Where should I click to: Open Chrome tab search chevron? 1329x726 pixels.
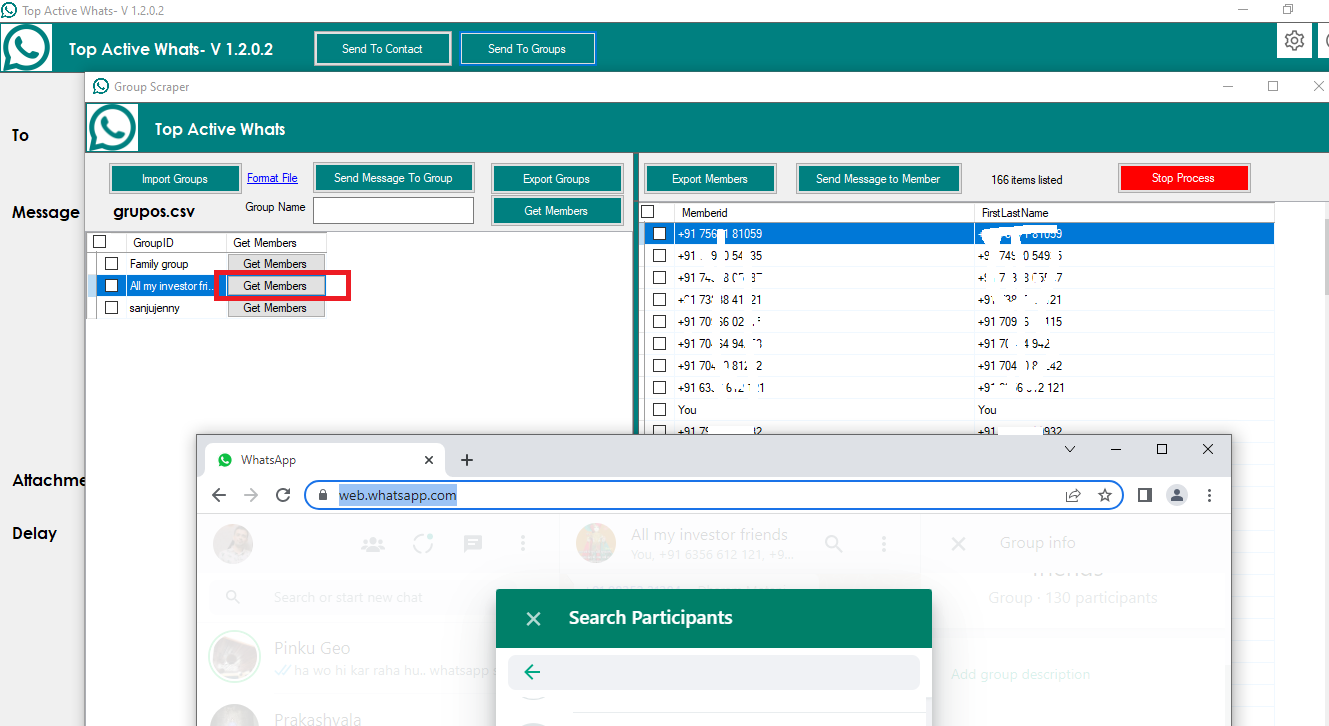tap(1070, 449)
